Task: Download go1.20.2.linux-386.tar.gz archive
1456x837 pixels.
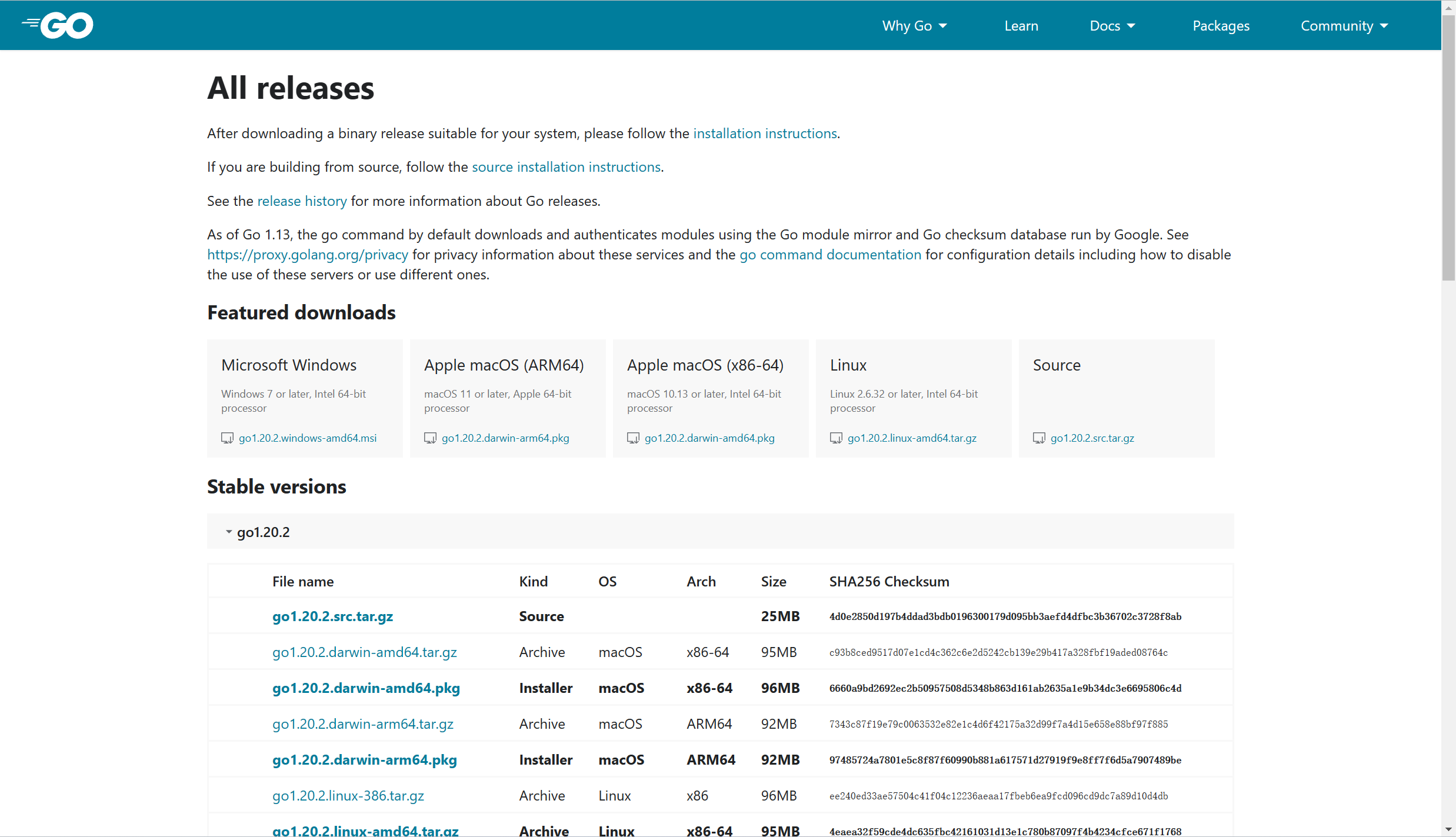Action: pyautogui.click(x=348, y=796)
